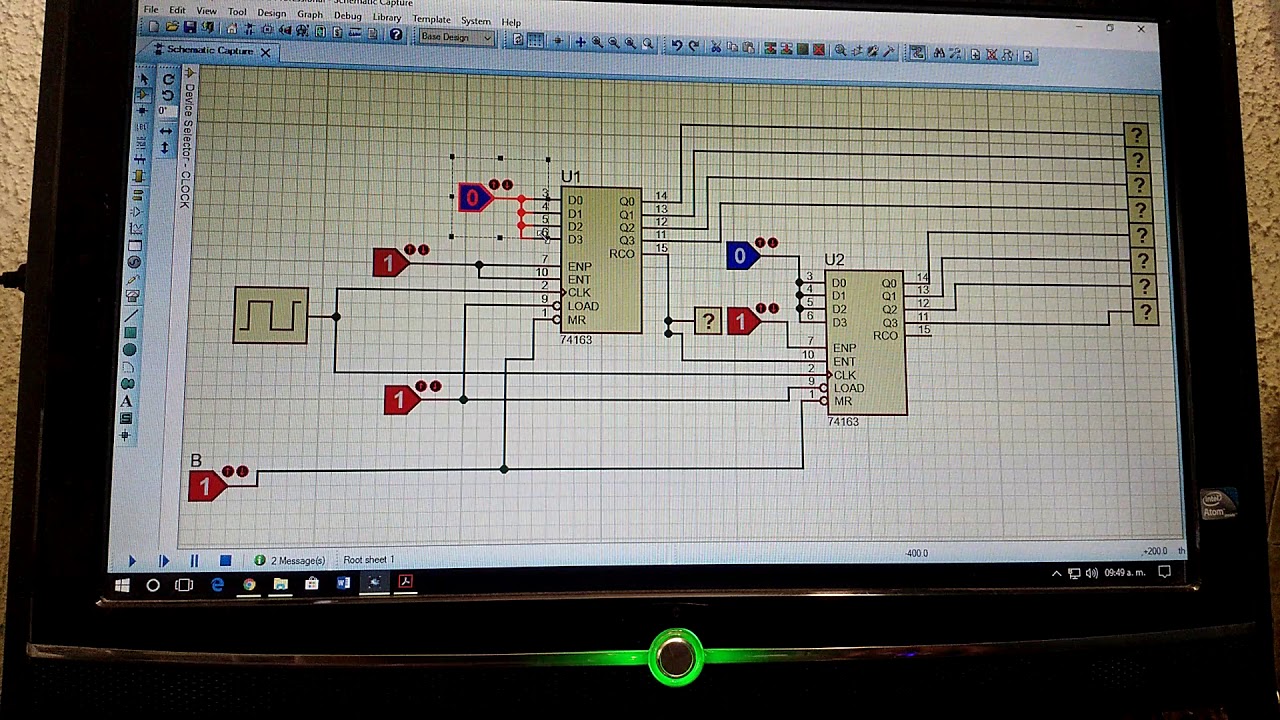This screenshot has width=1280, height=720.
Task: Toggle the grid display icon
Action: click(x=535, y=41)
